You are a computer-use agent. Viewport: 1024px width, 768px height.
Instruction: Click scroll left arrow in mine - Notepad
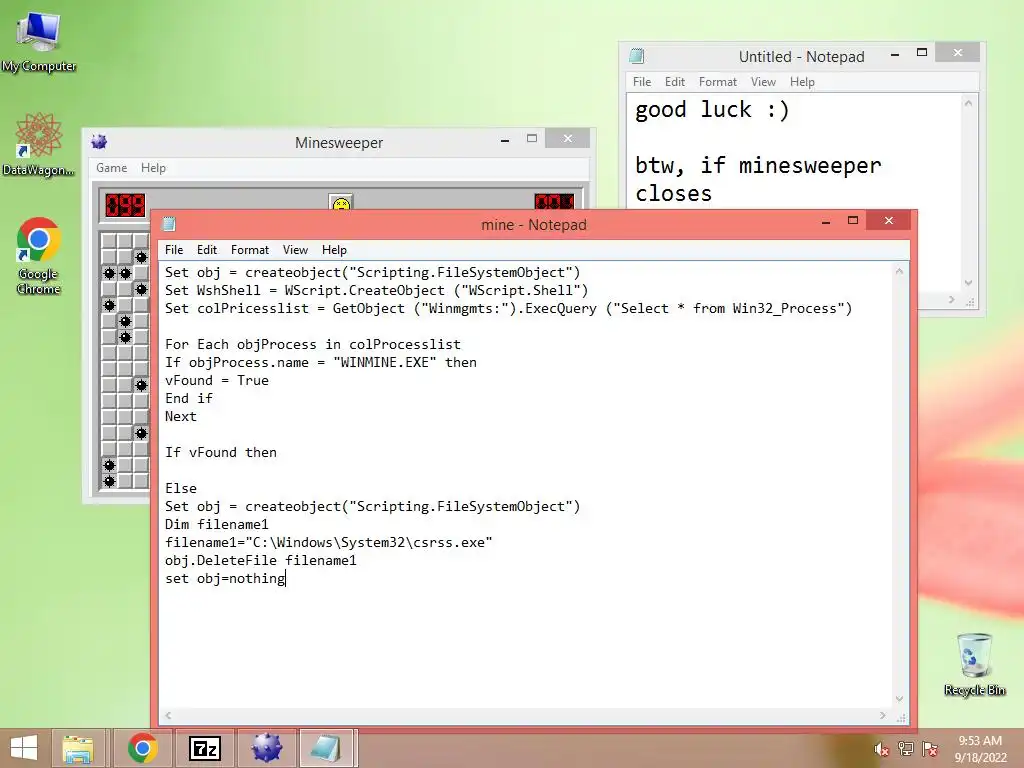click(168, 715)
